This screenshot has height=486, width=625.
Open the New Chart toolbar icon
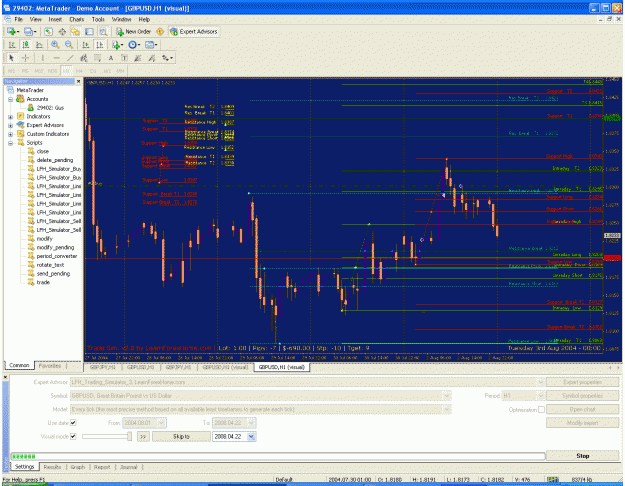pos(12,31)
